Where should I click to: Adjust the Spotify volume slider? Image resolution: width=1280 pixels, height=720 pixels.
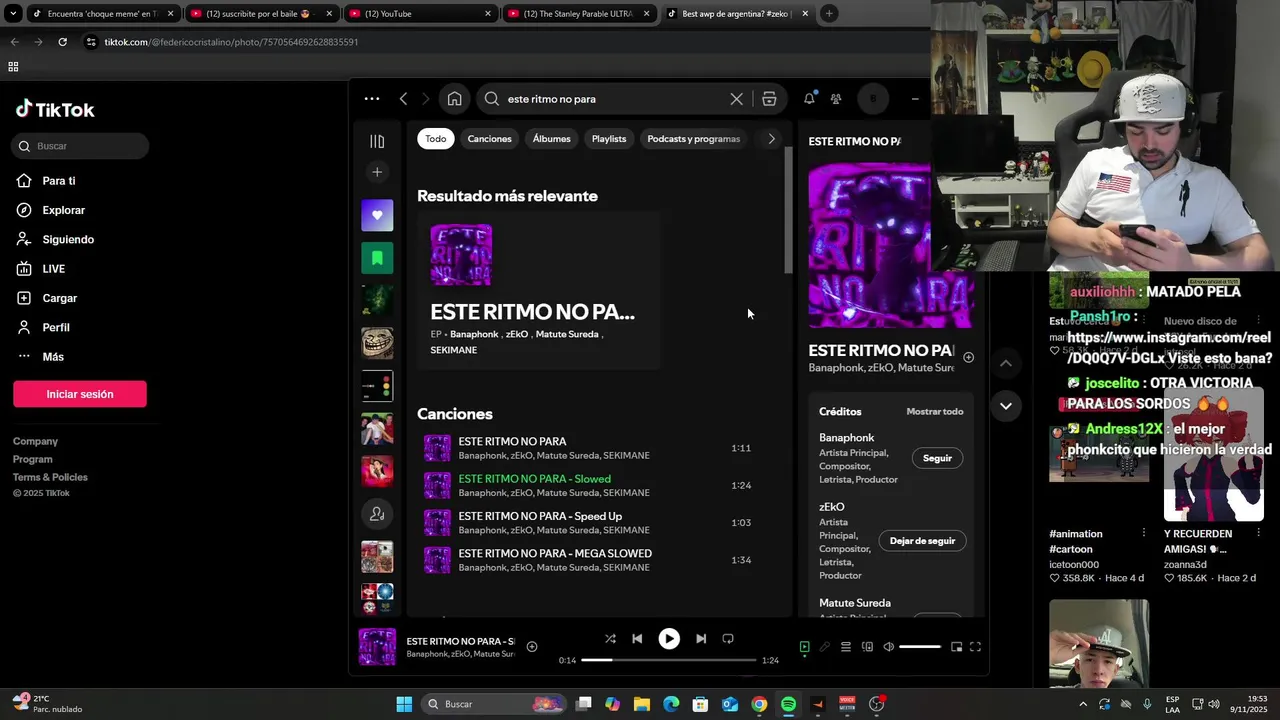920,647
